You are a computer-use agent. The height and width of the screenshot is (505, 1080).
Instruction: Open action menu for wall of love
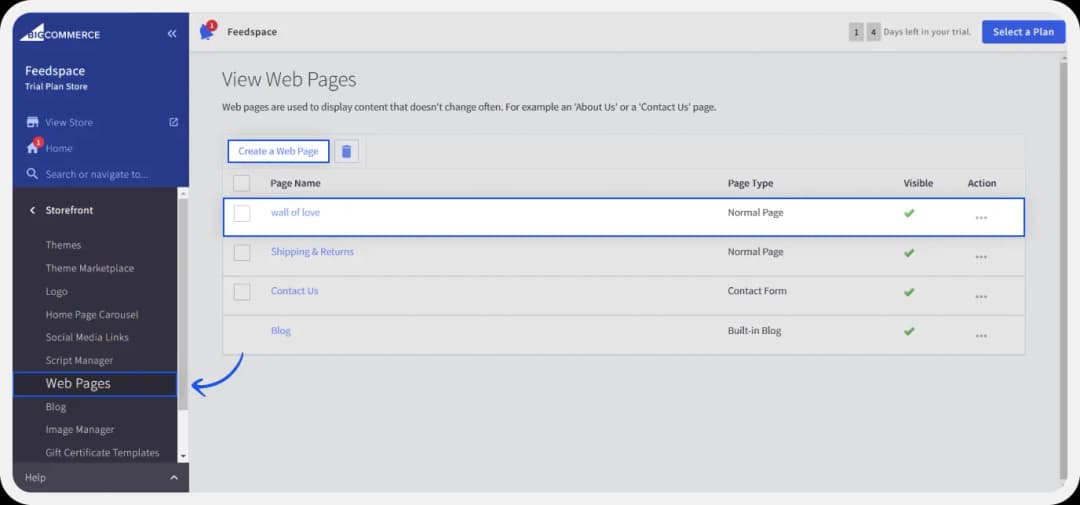pyautogui.click(x=981, y=218)
